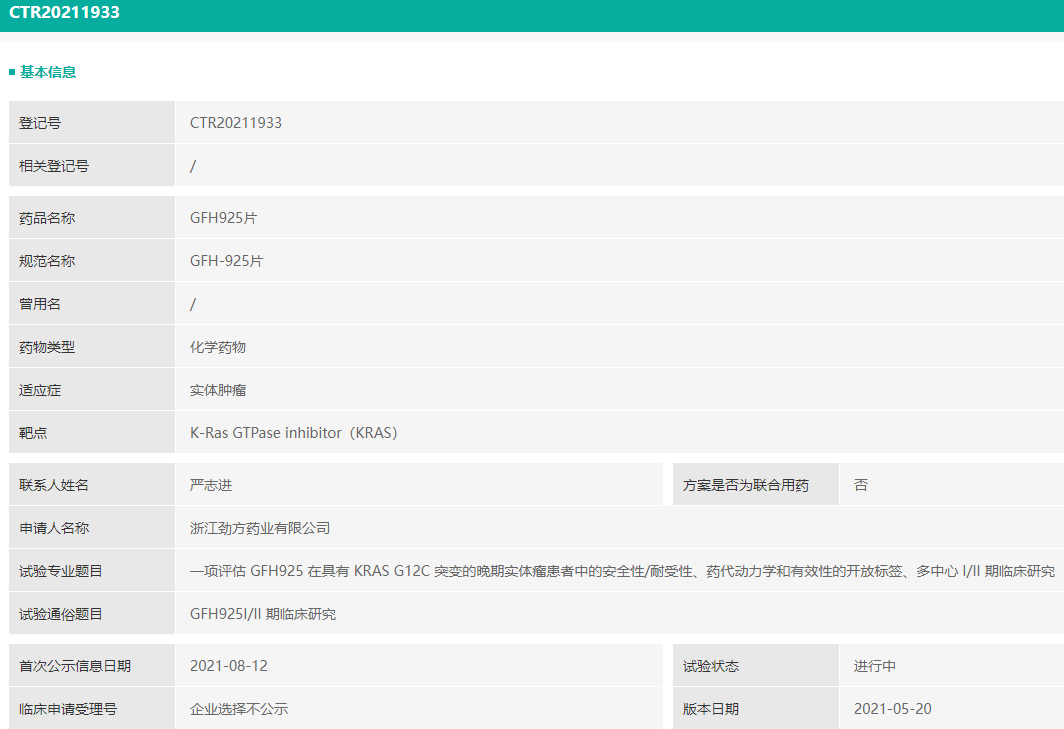Select the 药物类型 value 化学药物

coord(218,347)
